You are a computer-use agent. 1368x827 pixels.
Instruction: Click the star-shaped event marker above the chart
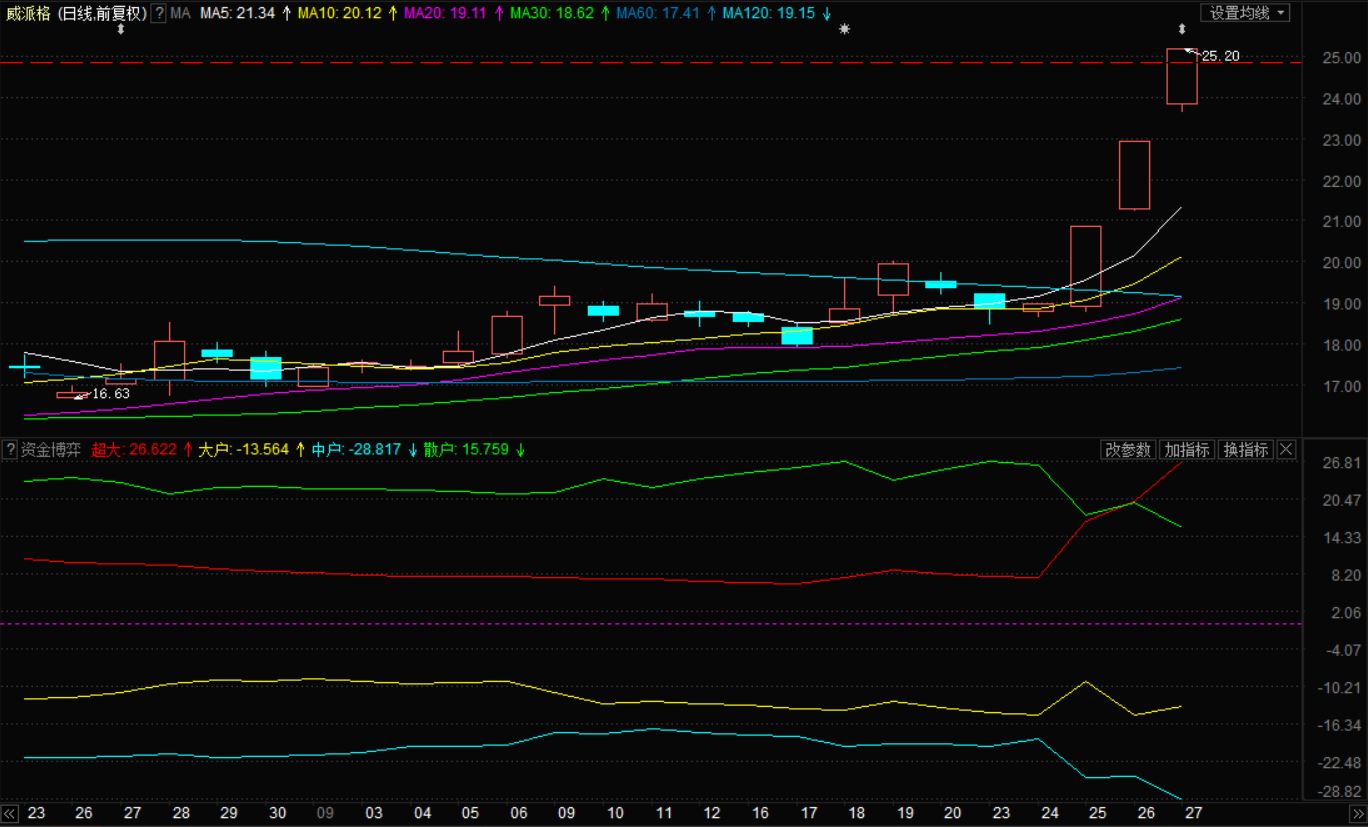844,29
